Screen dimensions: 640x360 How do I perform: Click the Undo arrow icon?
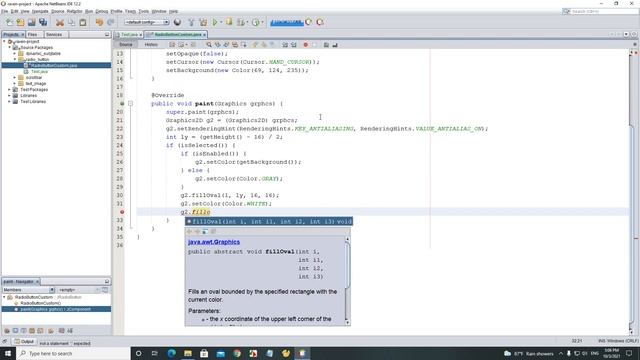click(99, 22)
